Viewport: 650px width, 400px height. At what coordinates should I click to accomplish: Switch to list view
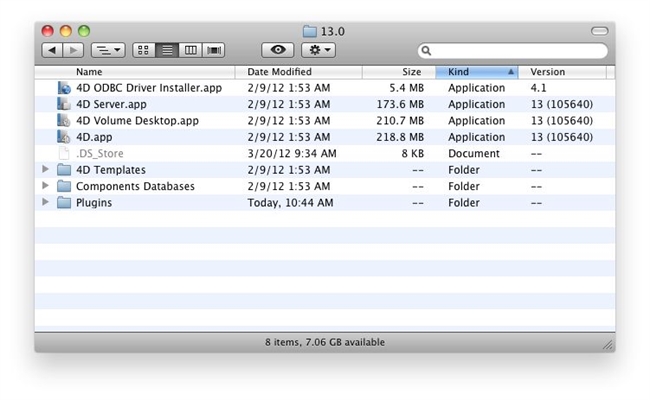(167, 50)
